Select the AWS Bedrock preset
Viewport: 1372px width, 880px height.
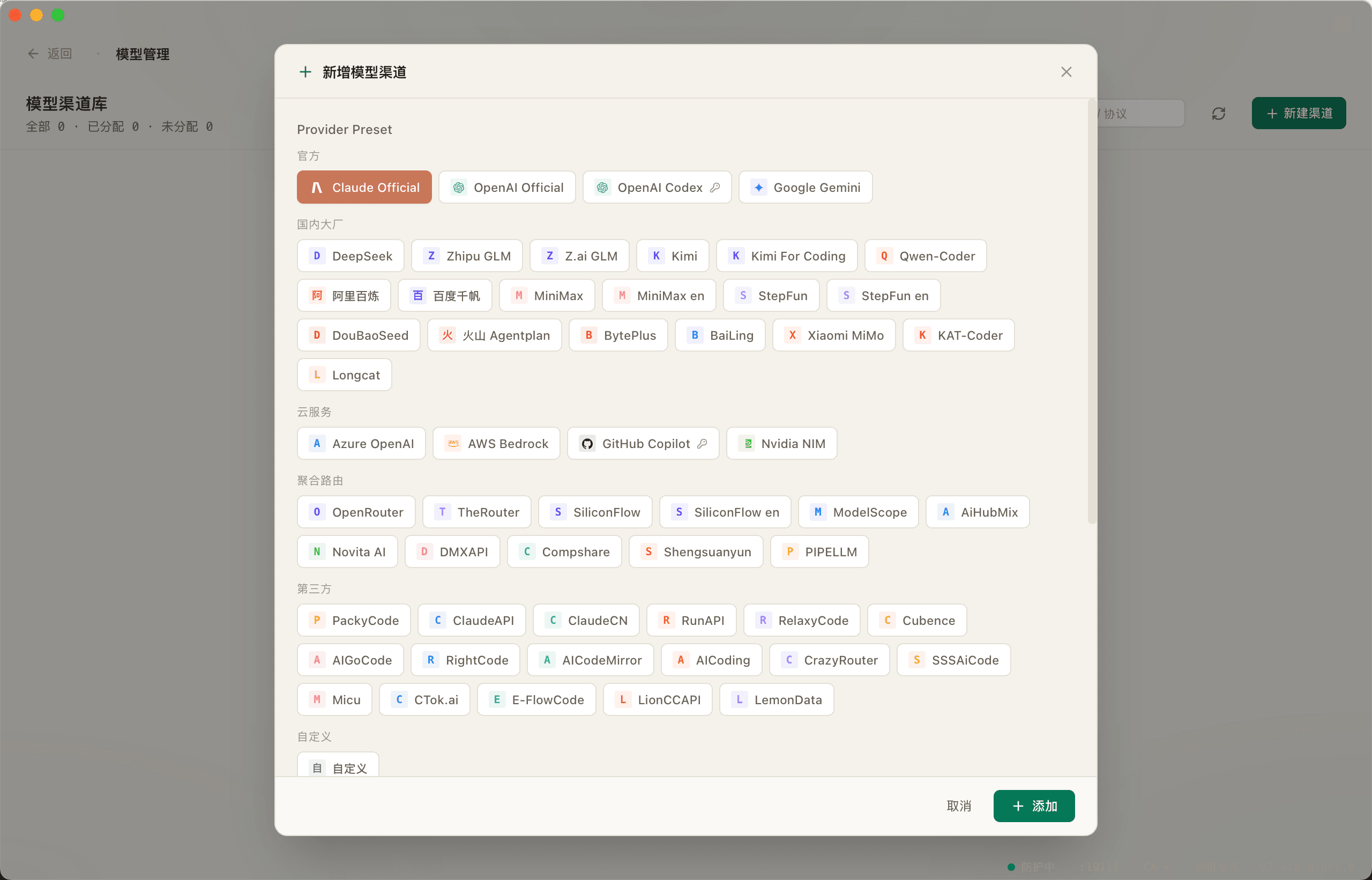(x=496, y=443)
